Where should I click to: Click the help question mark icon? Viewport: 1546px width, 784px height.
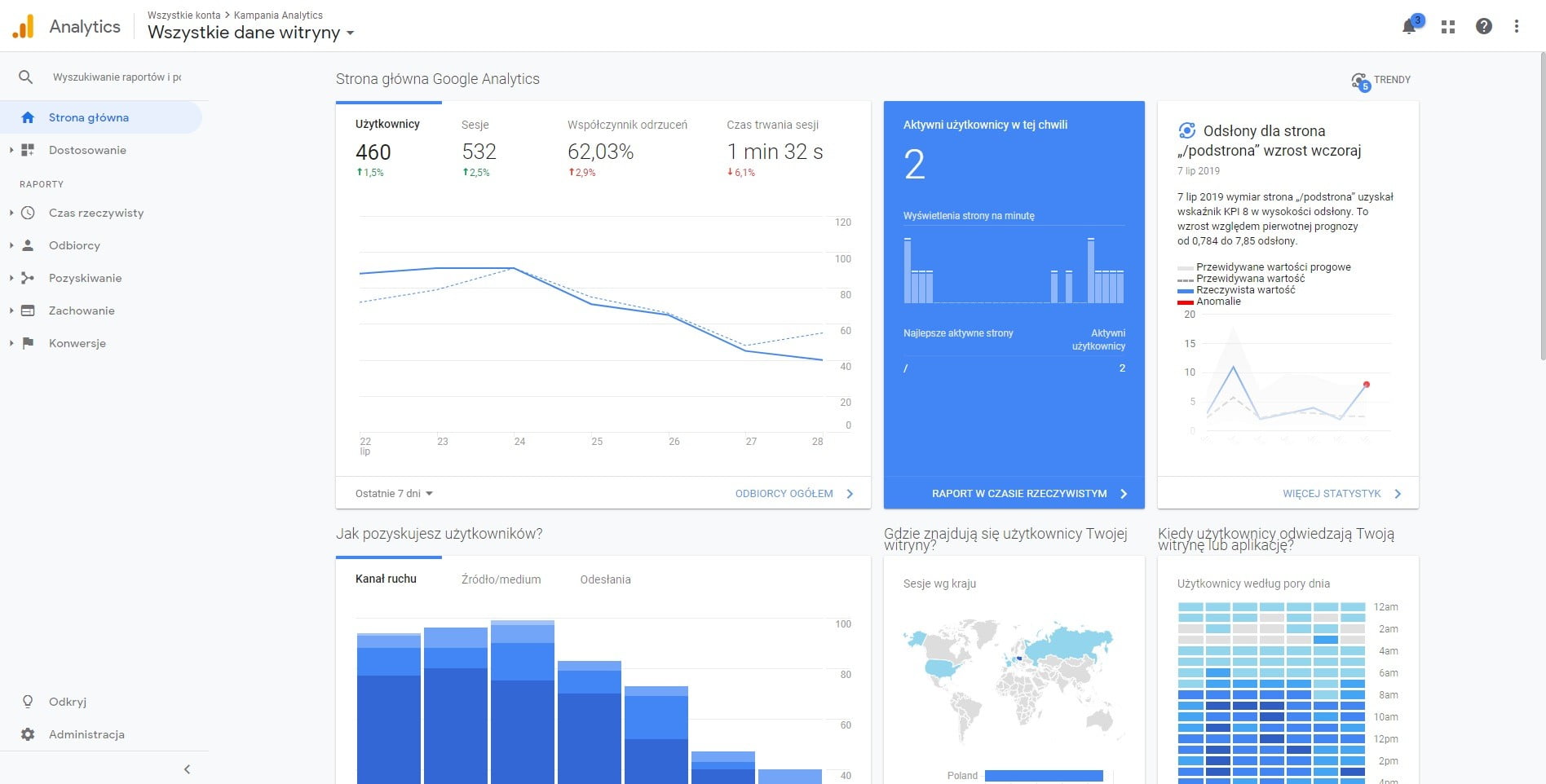pyautogui.click(x=1484, y=27)
